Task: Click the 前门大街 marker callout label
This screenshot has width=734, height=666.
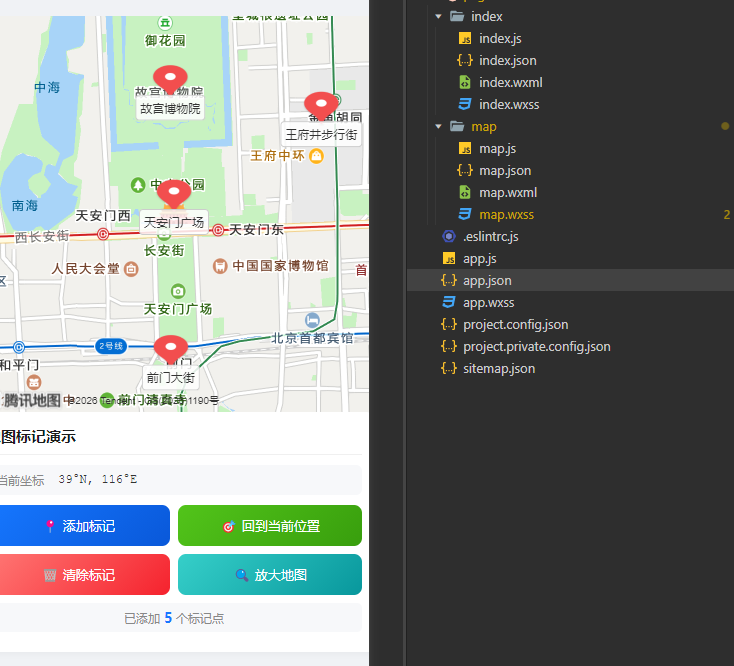Action: [171, 378]
